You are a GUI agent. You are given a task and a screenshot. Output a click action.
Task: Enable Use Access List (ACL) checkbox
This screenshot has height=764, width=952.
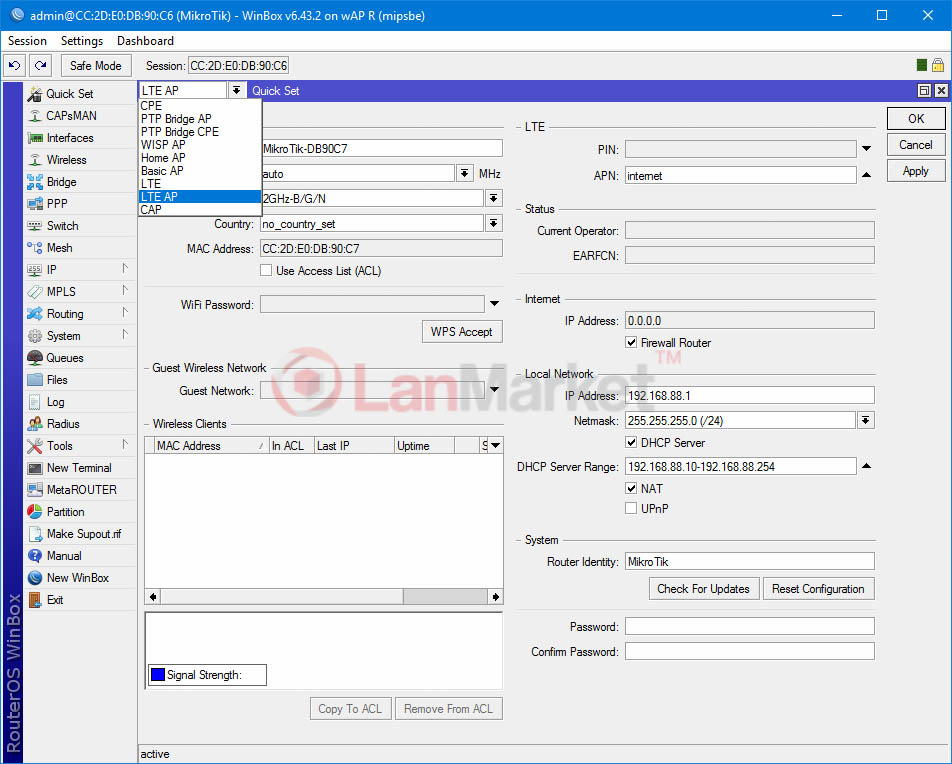pyautogui.click(x=266, y=271)
